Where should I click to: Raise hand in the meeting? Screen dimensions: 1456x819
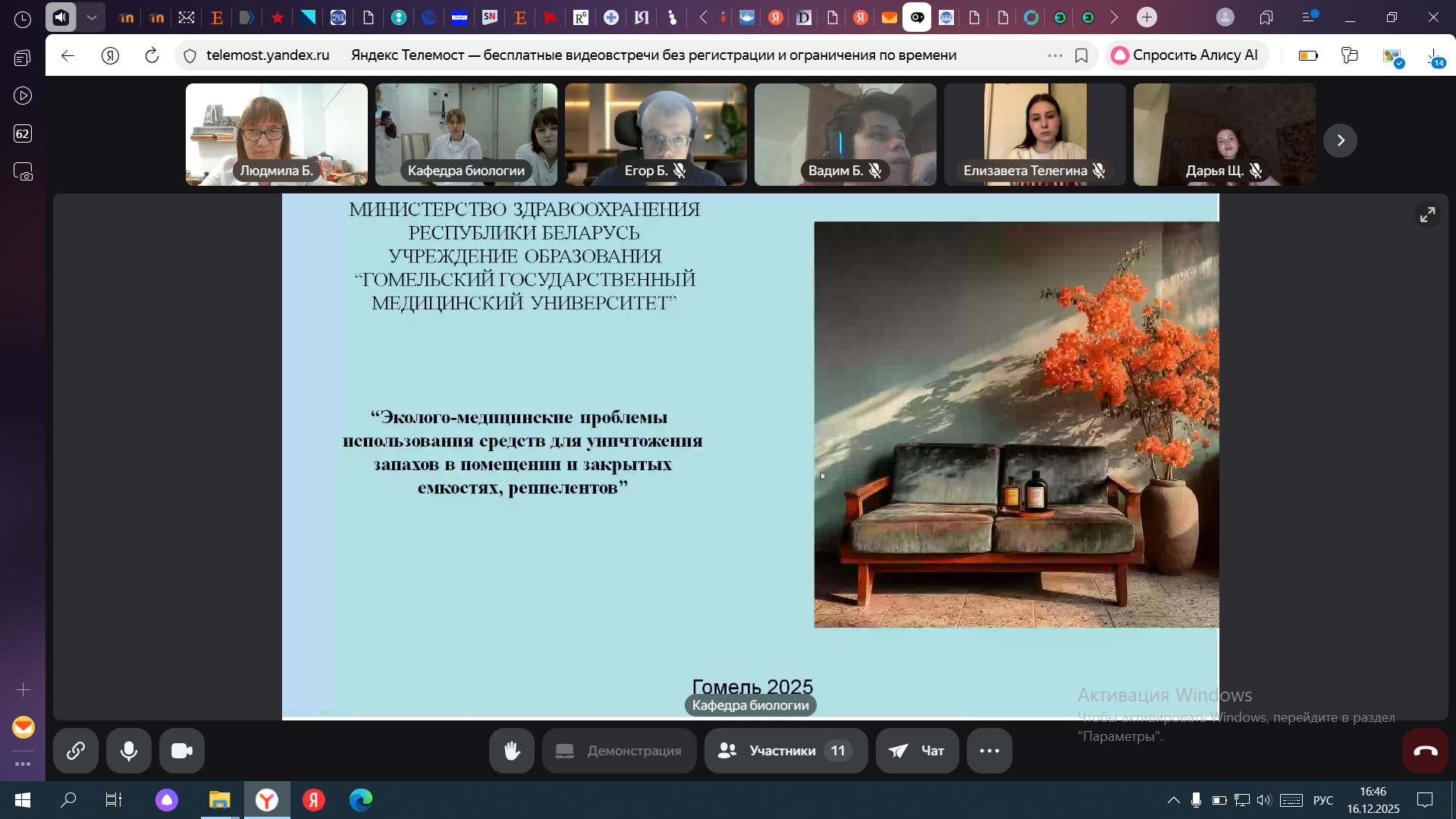[x=512, y=751]
